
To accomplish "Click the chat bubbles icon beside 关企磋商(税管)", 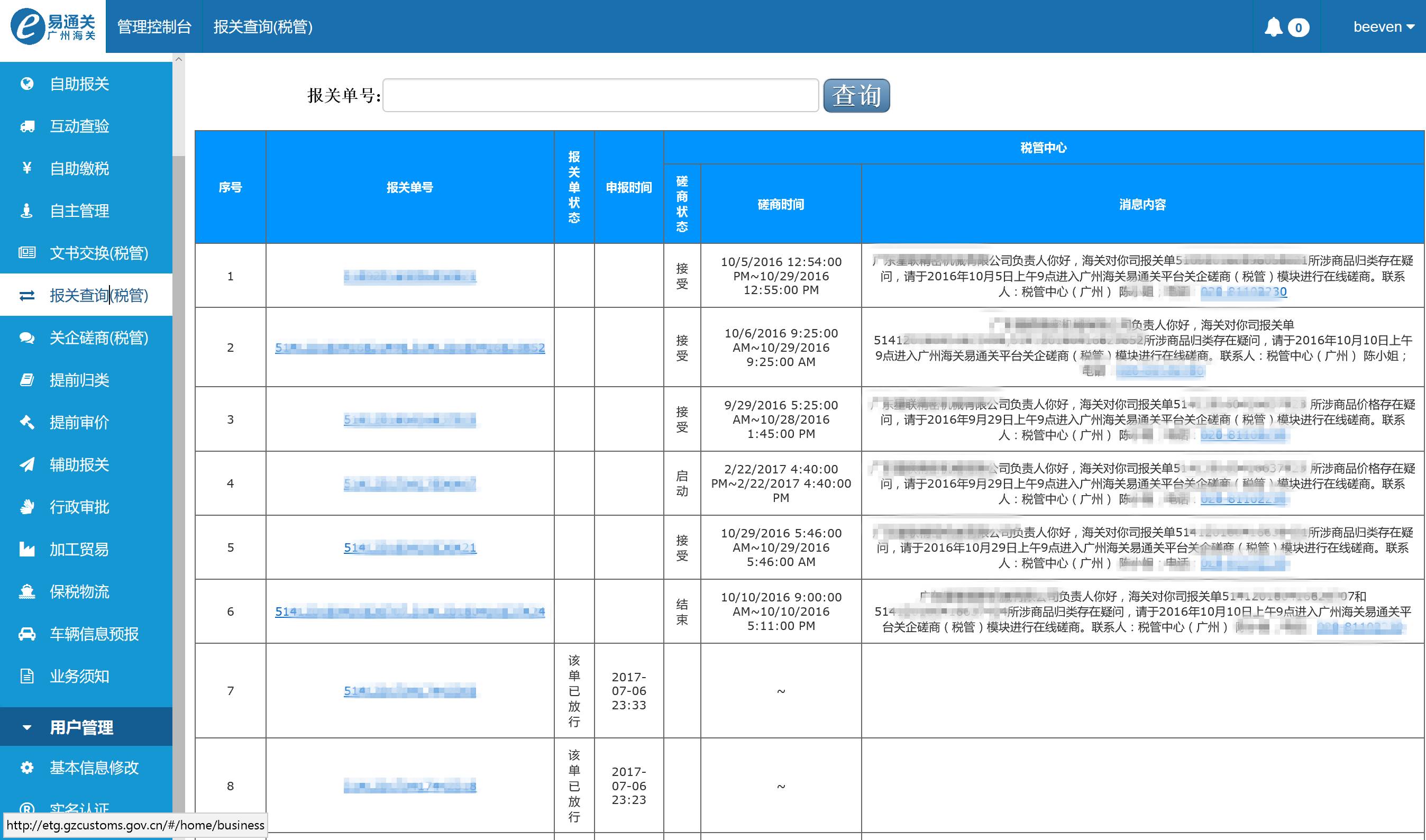I will 26,337.
